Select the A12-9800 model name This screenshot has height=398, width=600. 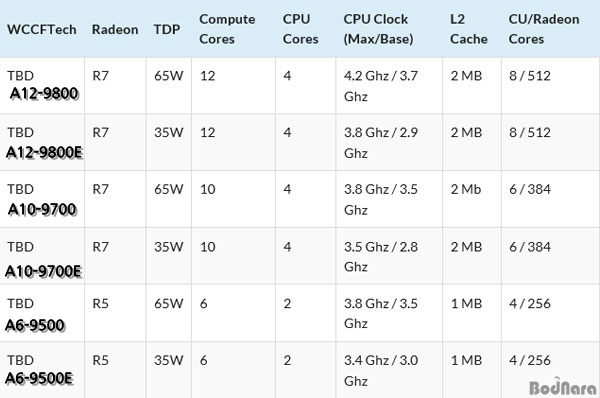tap(44, 93)
